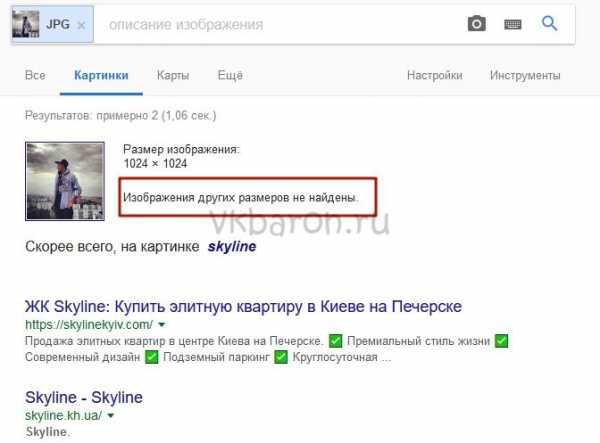Remove the JPG image chip with X
The width and height of the screenshot is (600, 443).
(x=81, y=25)
